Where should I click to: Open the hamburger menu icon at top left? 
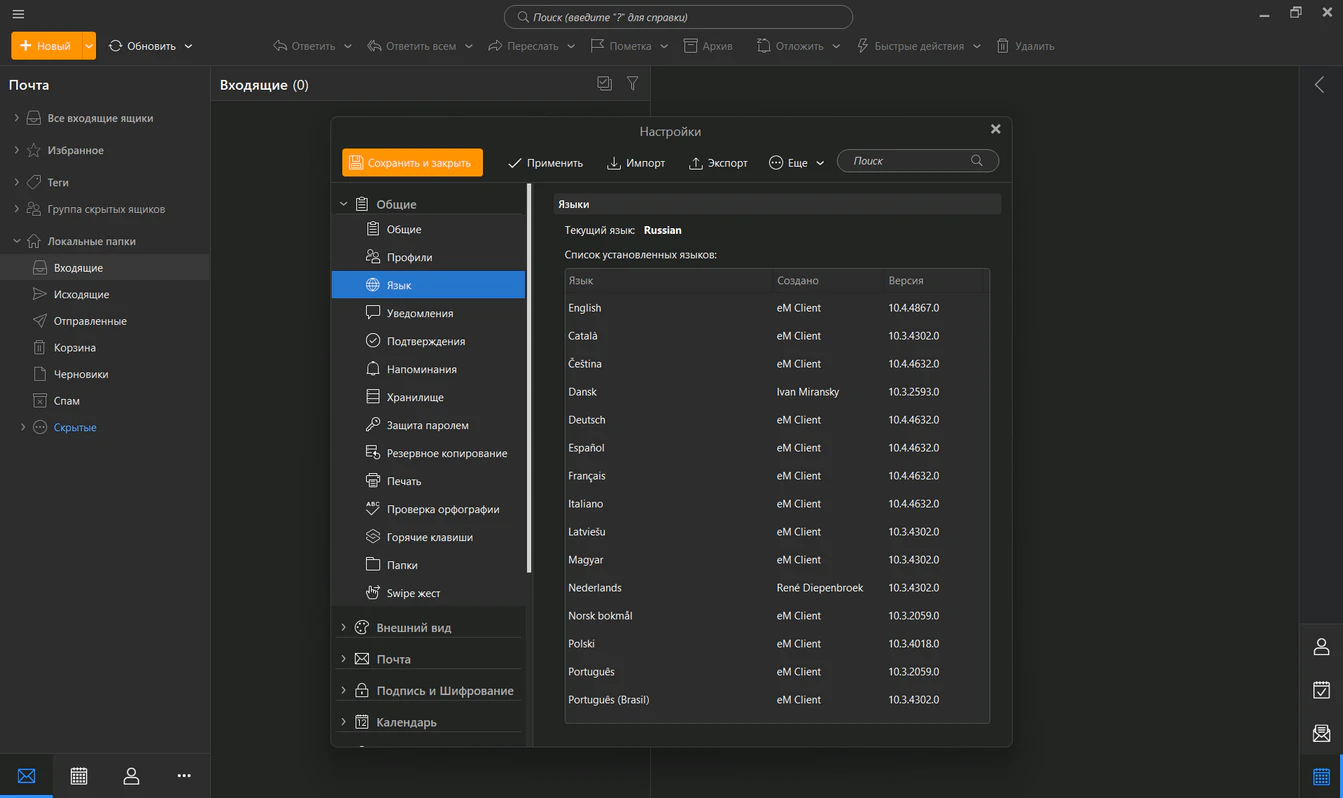pyautogui.click(x=18, y=14)
